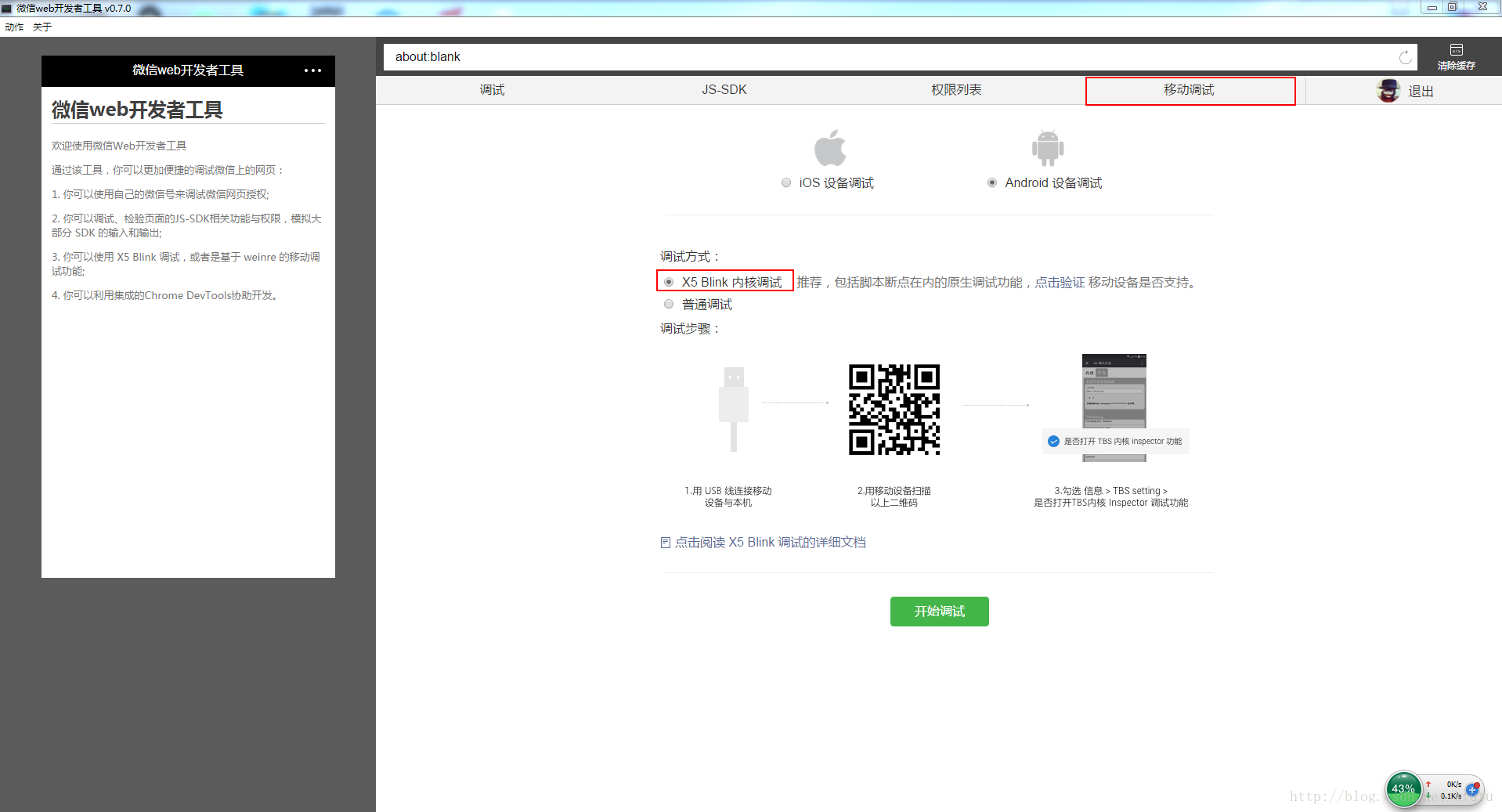
Task: Open the 动作 menu
Action: click(14, 27)
